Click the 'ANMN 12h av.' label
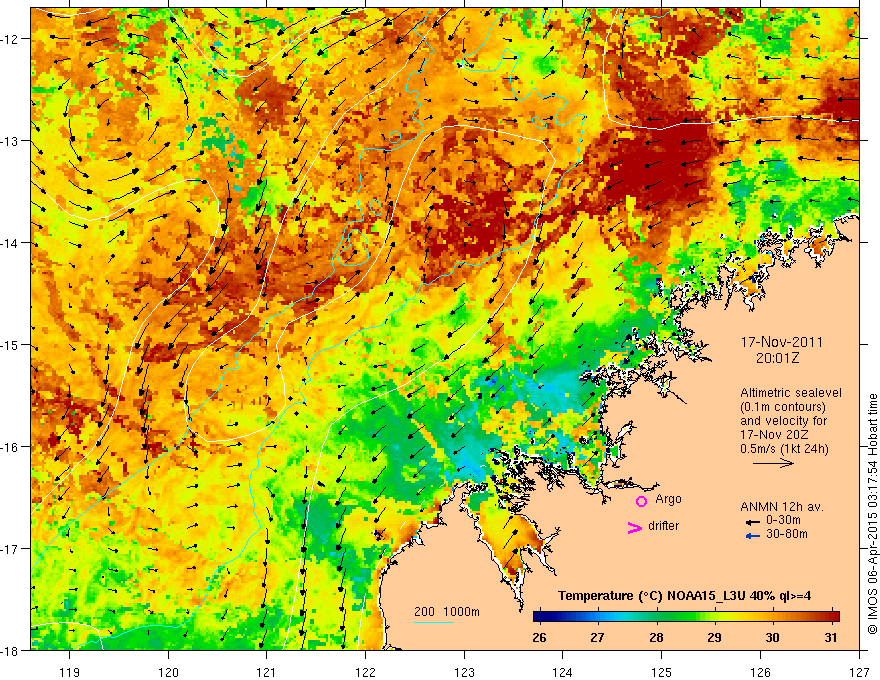 (782, 507)
